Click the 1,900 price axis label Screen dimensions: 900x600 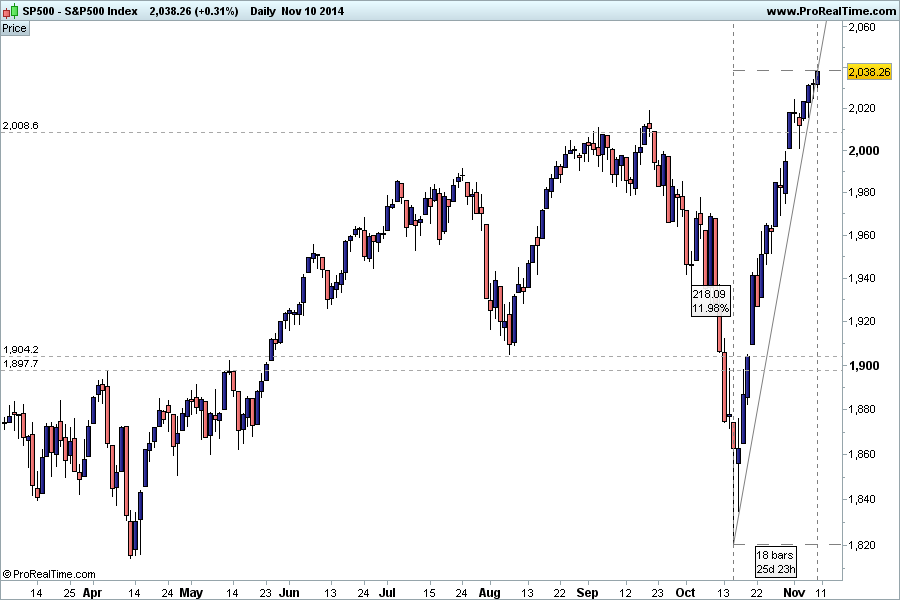(x=864, y=366)
